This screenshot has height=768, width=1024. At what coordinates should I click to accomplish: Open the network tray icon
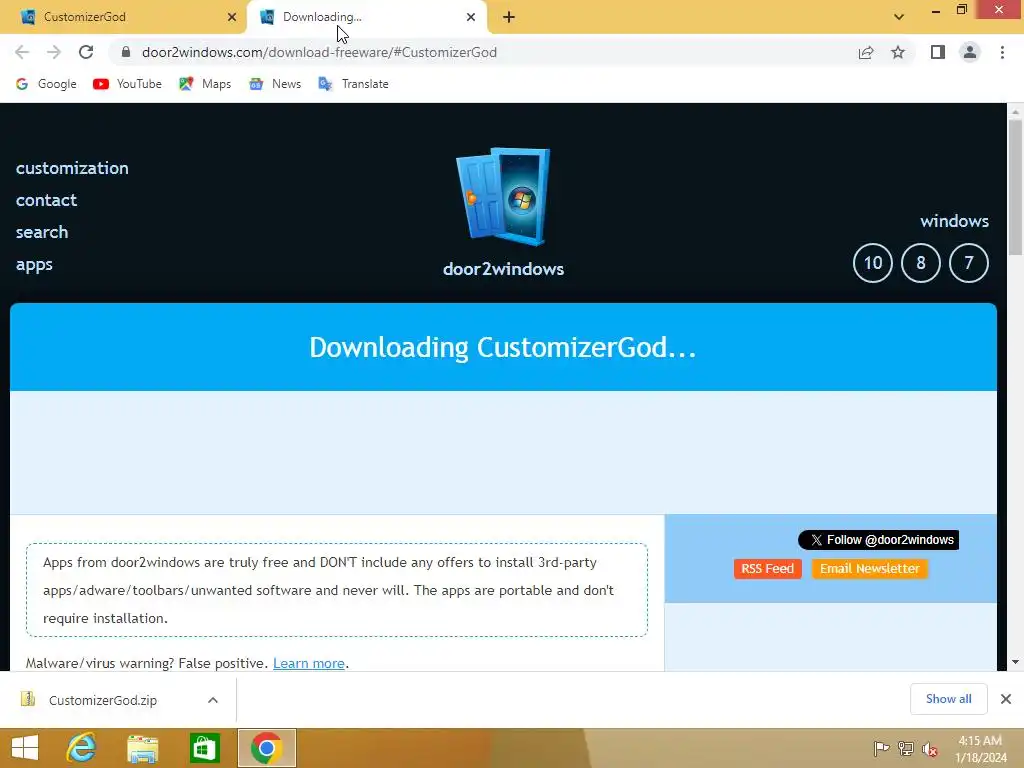[x=906, y=748]
